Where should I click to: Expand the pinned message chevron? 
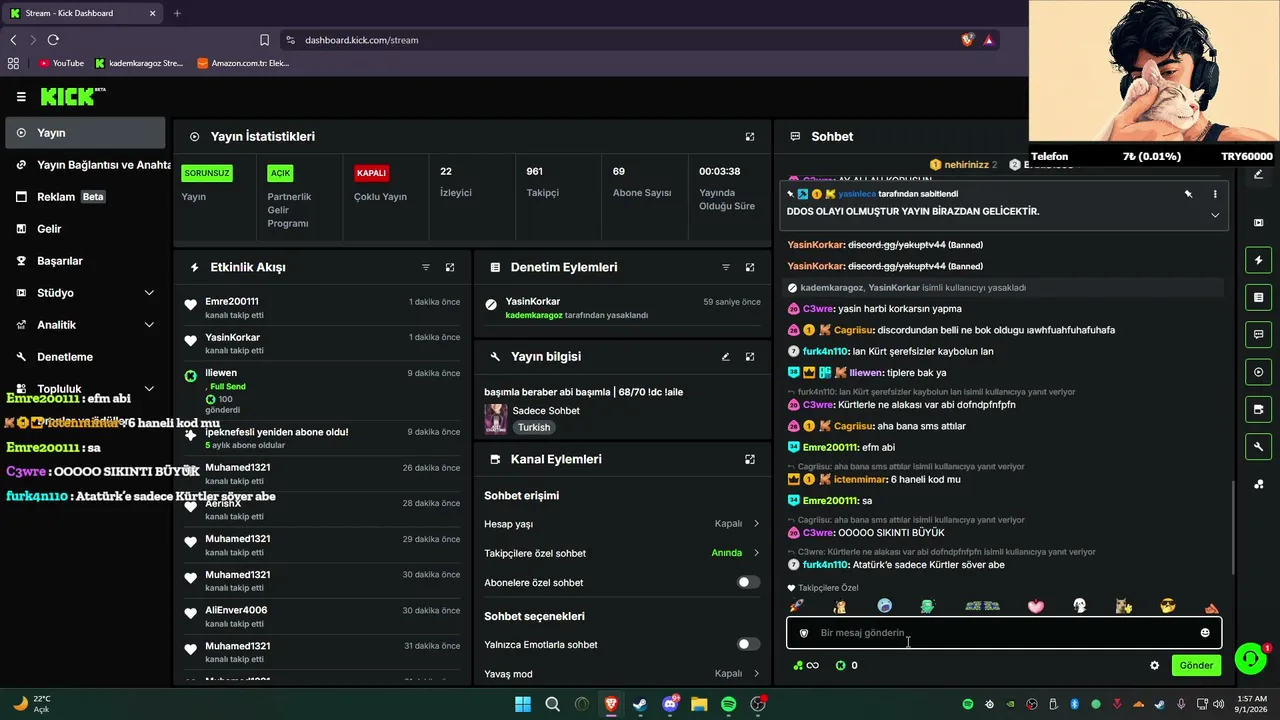point(1215,215)
